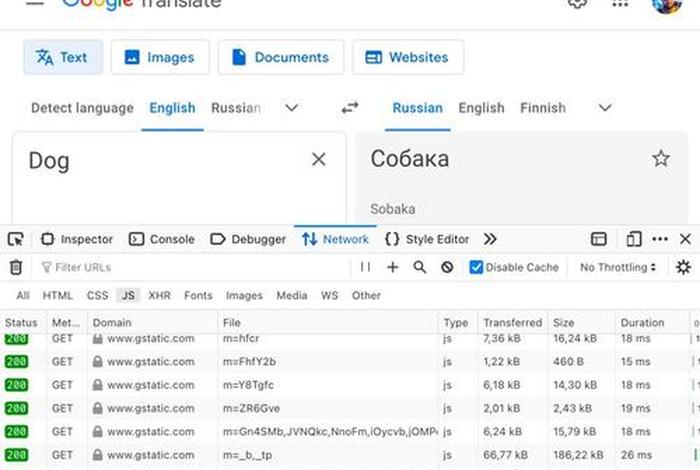Open the No Throttling dropdown
Screen dimensions: 700x470
[618, 267]
